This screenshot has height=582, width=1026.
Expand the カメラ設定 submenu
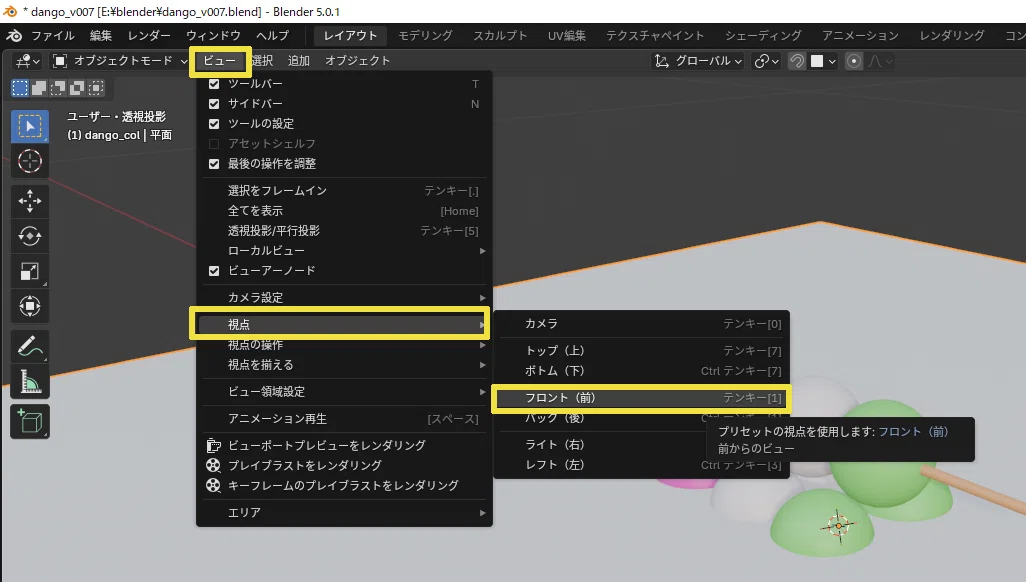pos(344,297)
